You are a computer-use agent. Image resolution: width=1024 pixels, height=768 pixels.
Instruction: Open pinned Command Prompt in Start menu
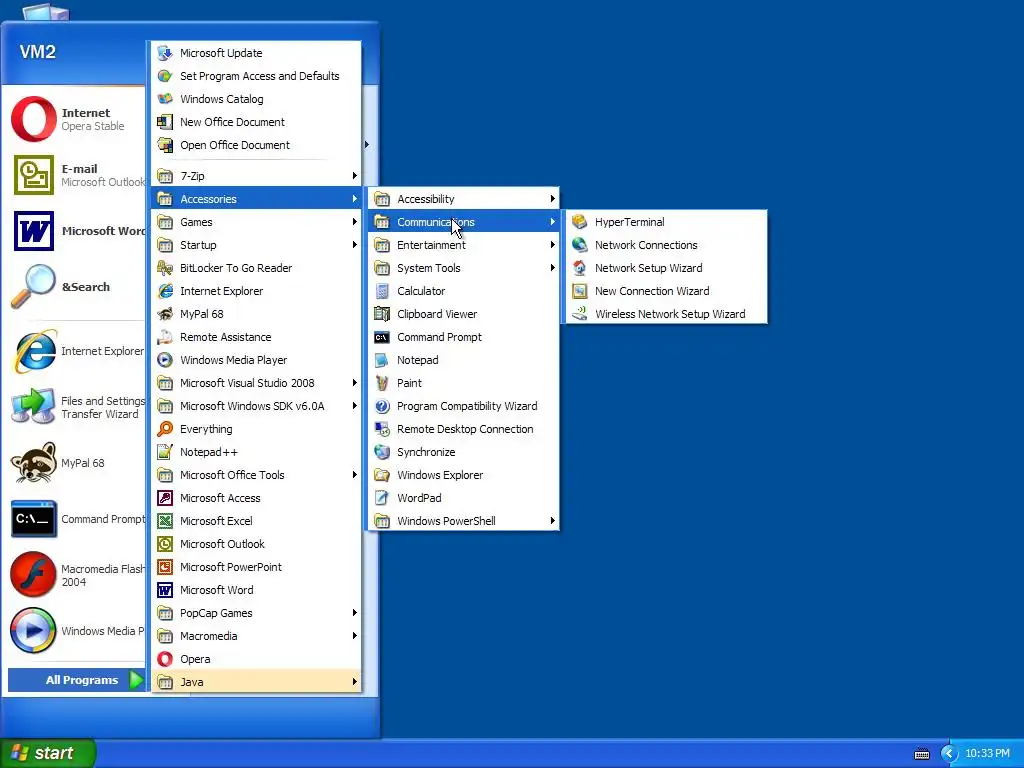[77, 519]
